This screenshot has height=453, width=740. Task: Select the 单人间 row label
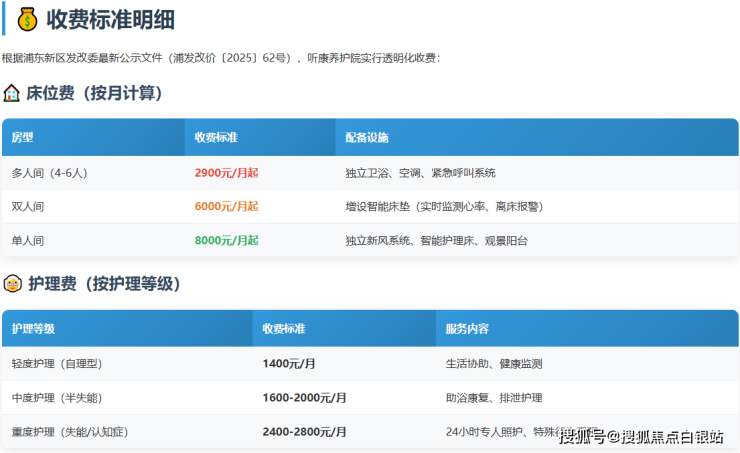coord(28,240)
